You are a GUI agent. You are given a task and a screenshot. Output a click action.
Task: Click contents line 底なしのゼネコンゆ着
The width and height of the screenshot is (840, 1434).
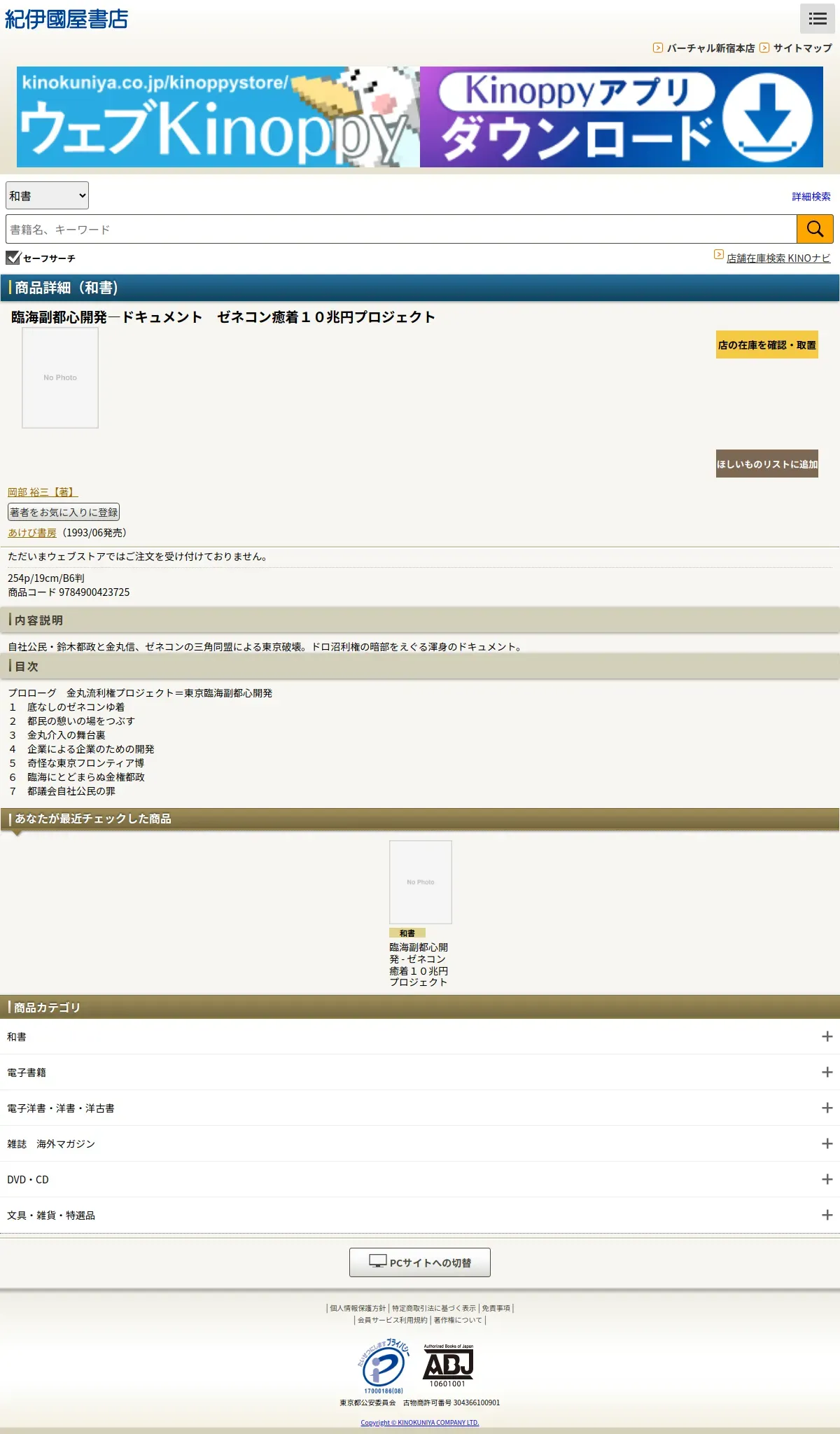[76, 707]
